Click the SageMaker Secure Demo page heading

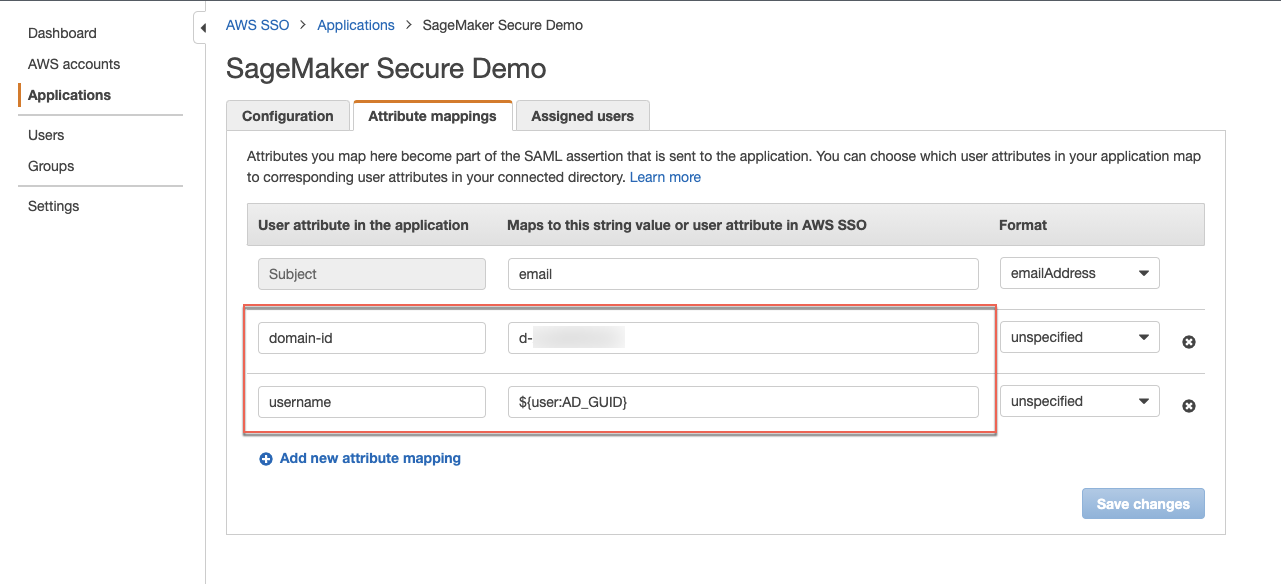386,68
